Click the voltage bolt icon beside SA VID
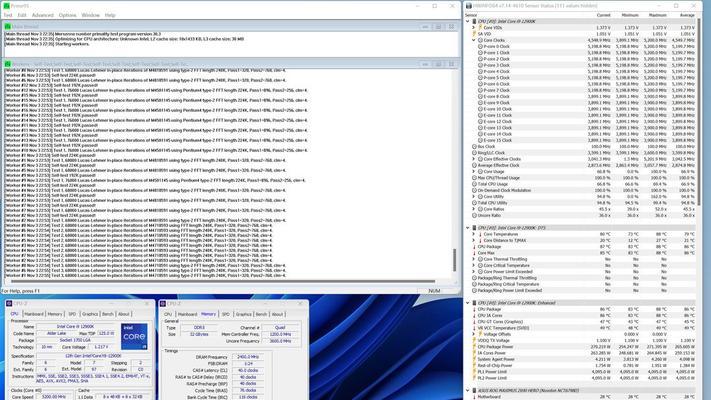 coord(474,34)
